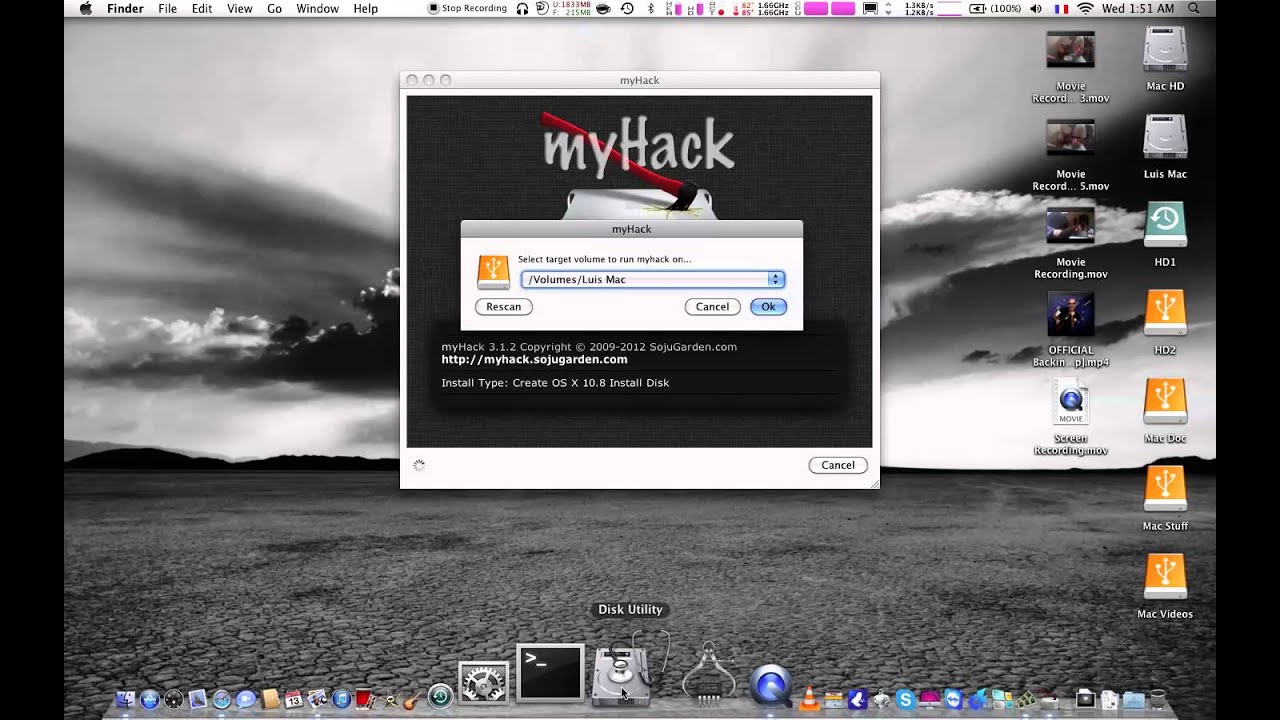The height and width of the screenshot is (720, 1280).
Task: Select Movie Record... 3.mov file on desktop
Action: tap(1070, 50)
